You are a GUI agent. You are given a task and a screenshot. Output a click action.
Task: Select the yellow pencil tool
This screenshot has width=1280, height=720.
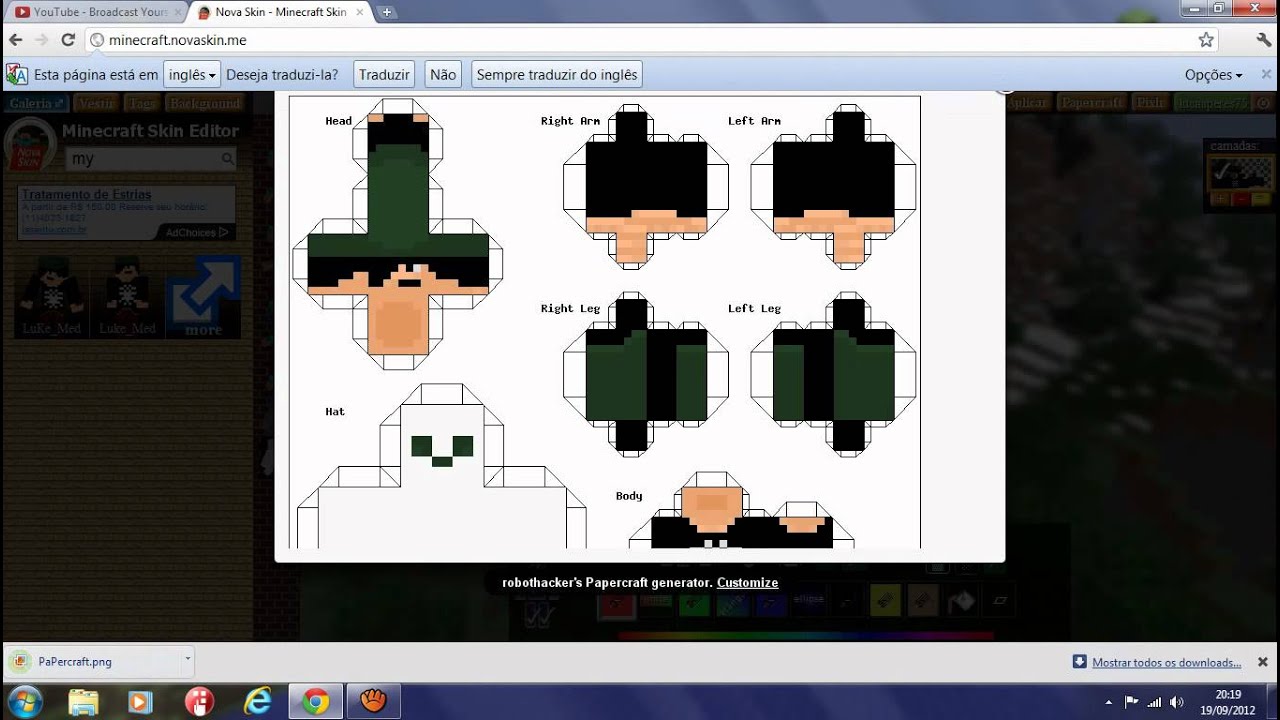(886, 601)
